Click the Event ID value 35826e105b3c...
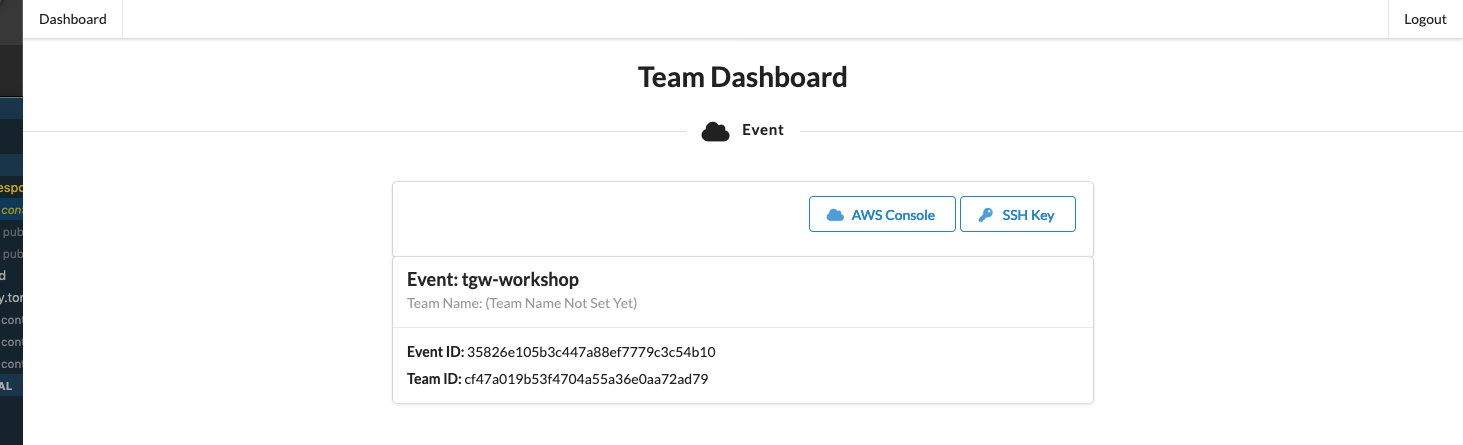This screenshot has width=1463, height=445. coord(591,352)
